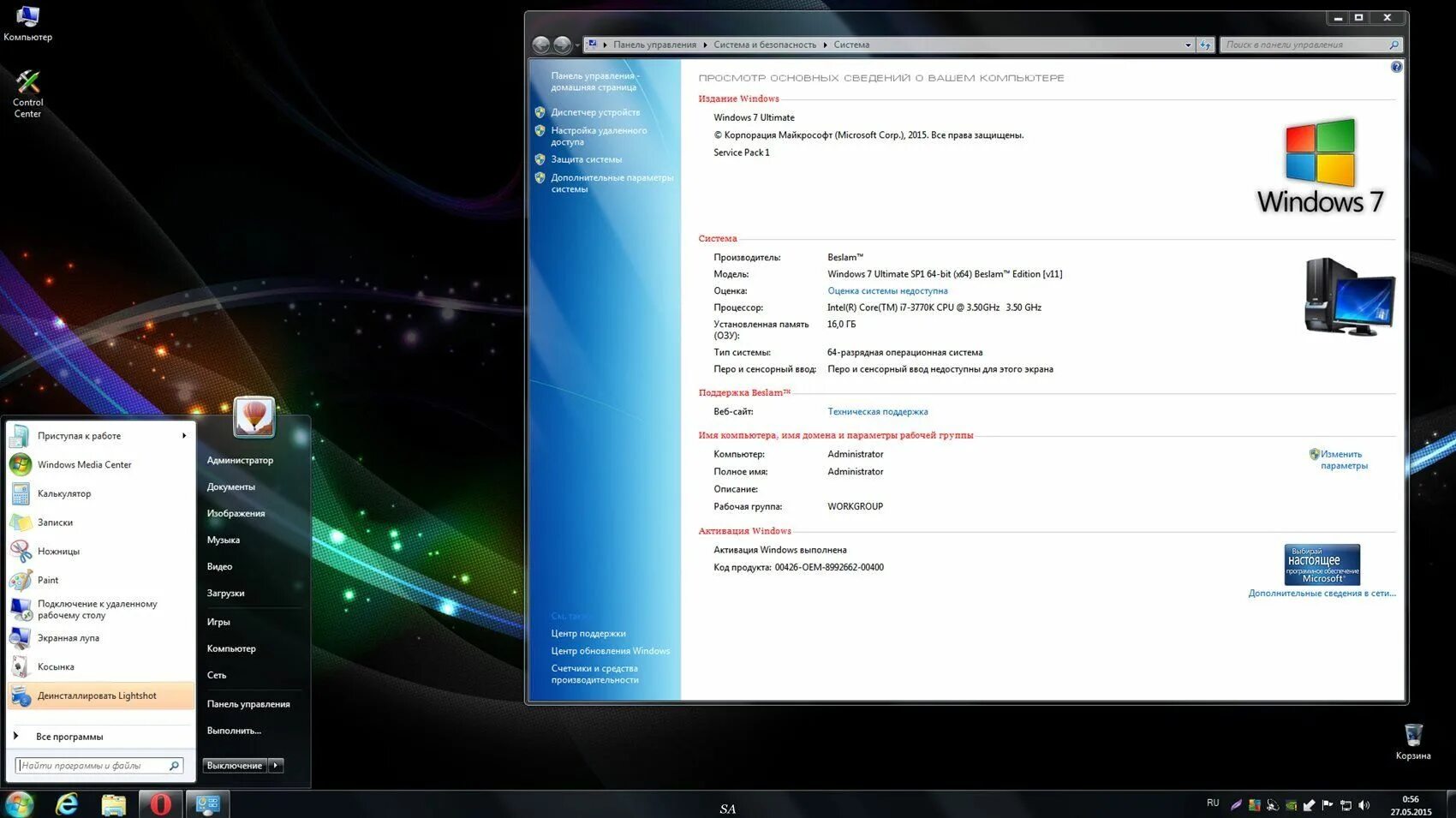
Task: Open the Компьютер desktop icon
Action: coord(27,23)
